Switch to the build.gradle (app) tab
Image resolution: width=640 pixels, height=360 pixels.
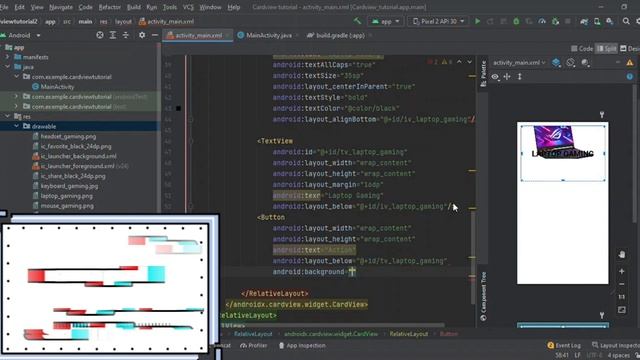point(339,36)
